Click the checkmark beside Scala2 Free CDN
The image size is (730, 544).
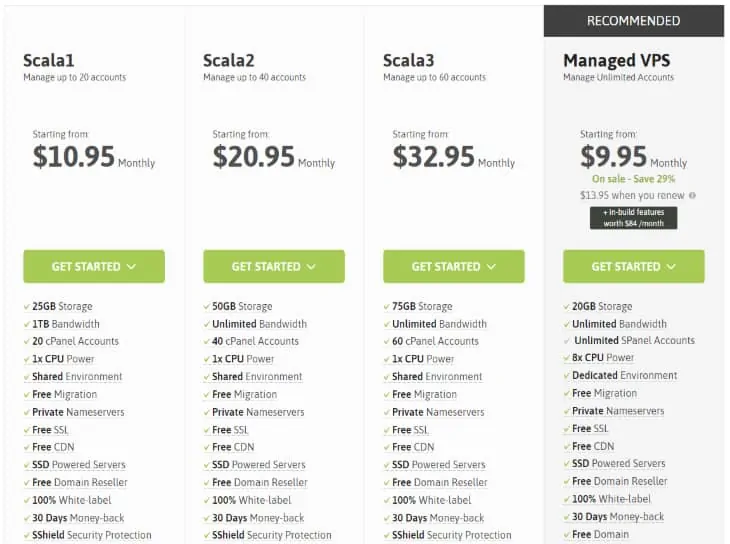tap(207, 447)
